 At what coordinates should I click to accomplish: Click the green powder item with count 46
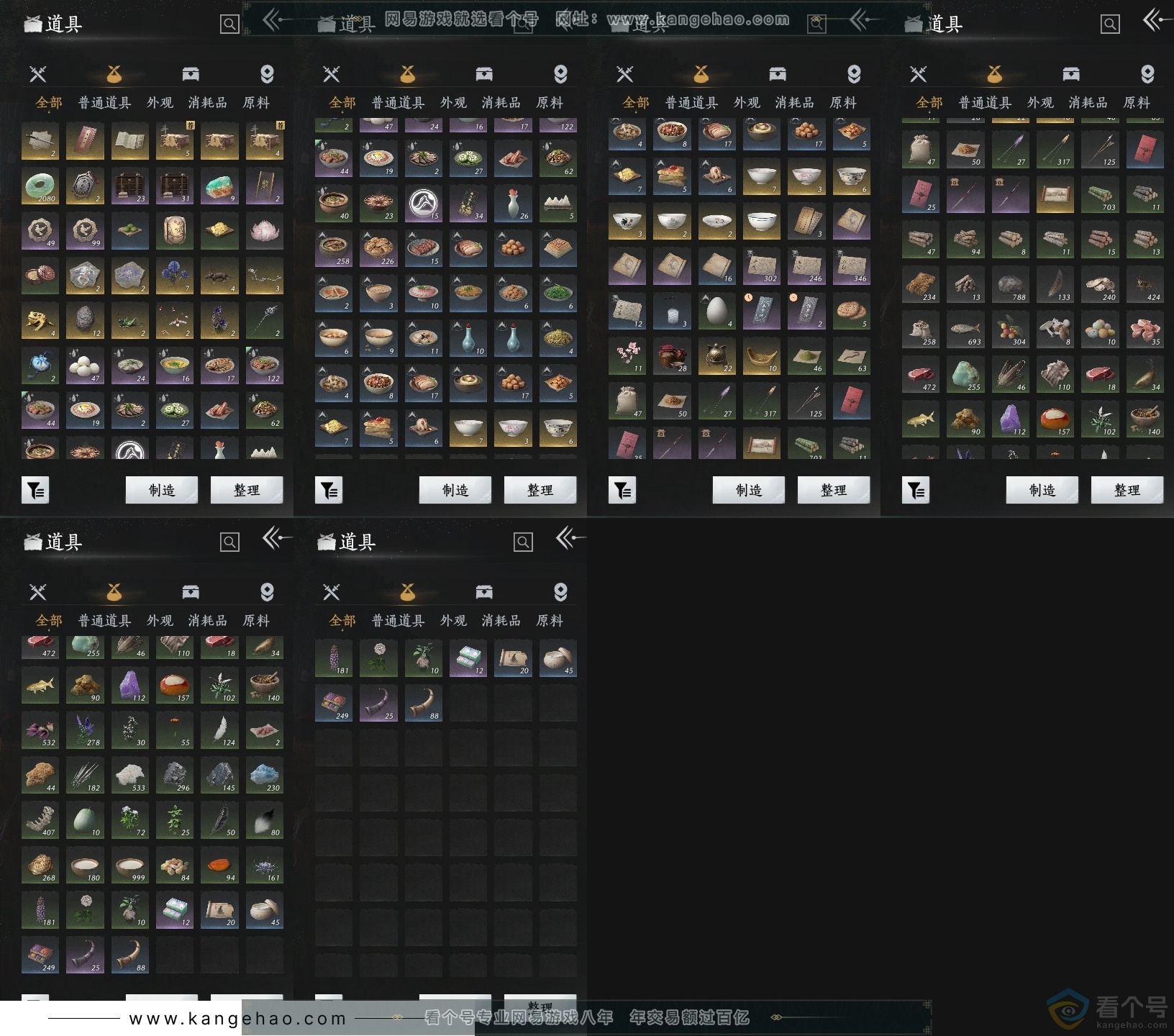click(806, 356)
